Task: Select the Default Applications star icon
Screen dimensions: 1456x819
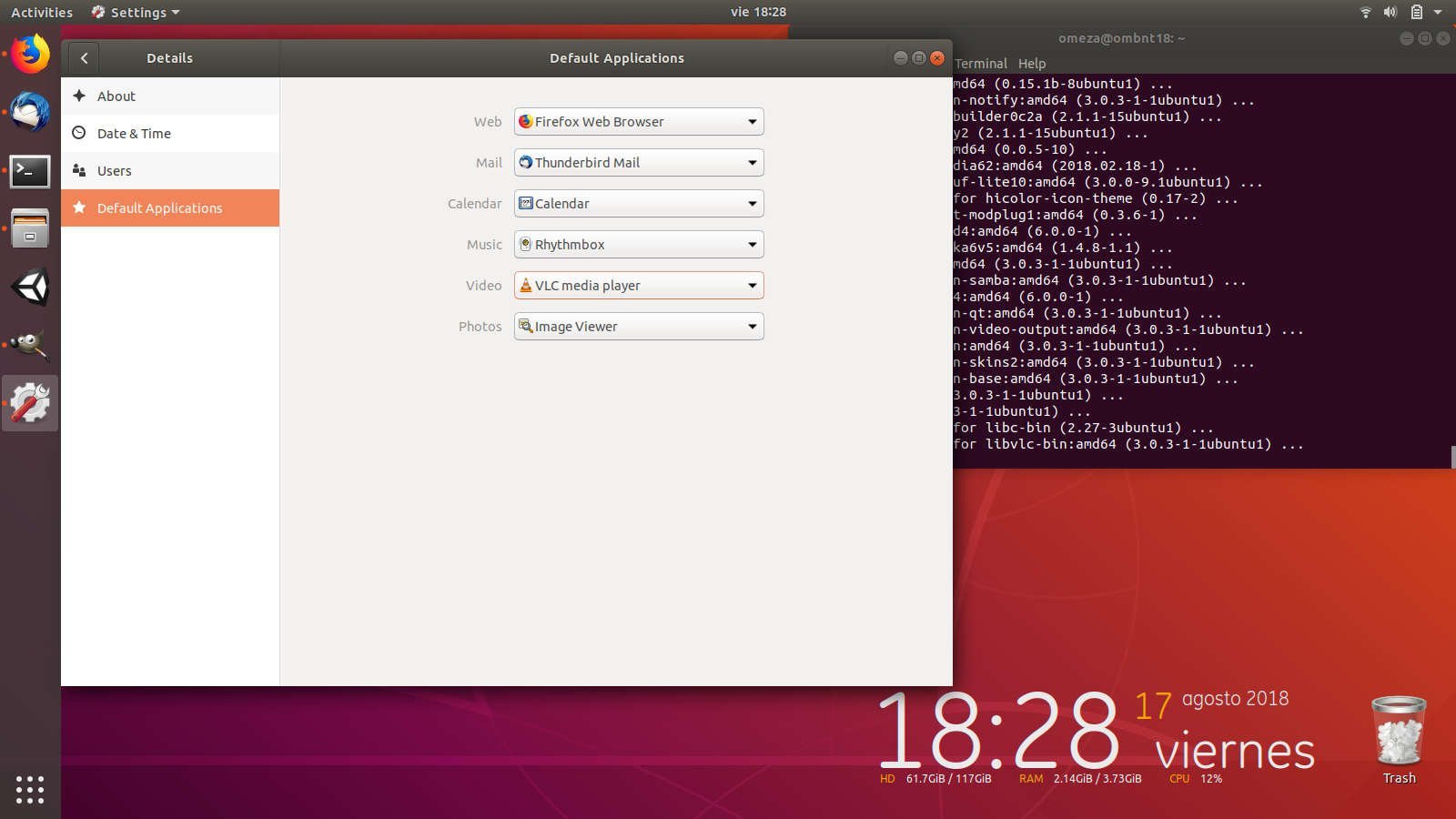Action: click(79, 207)
